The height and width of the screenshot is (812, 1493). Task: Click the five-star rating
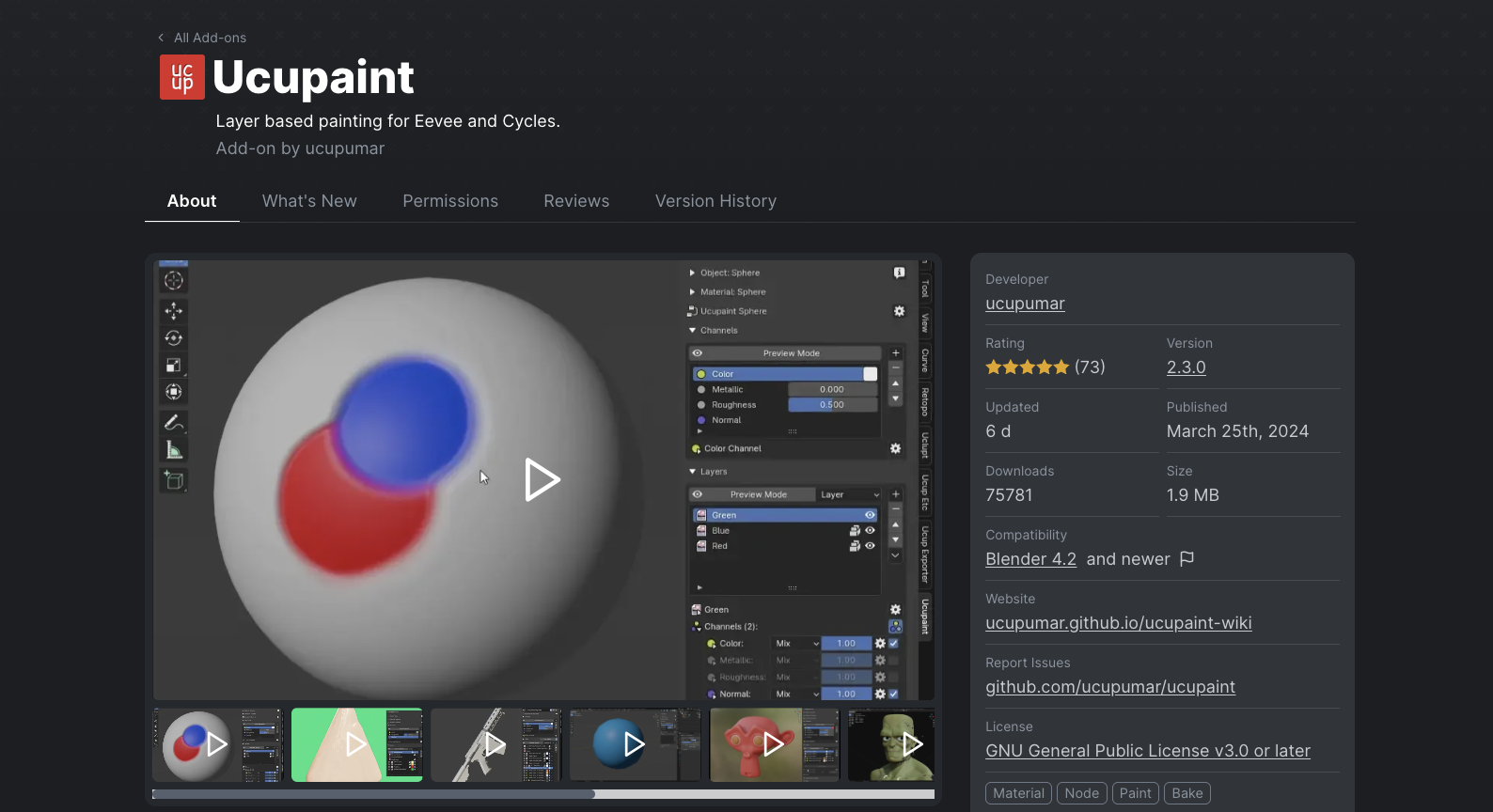point(1028,367)
